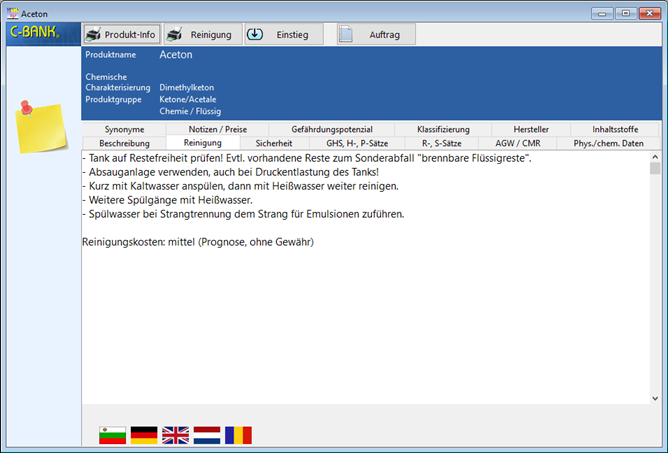The width and height of the screenshot is (668, 453).
Task: Click the Einstieg button
Action: click(x=284, y=34)
